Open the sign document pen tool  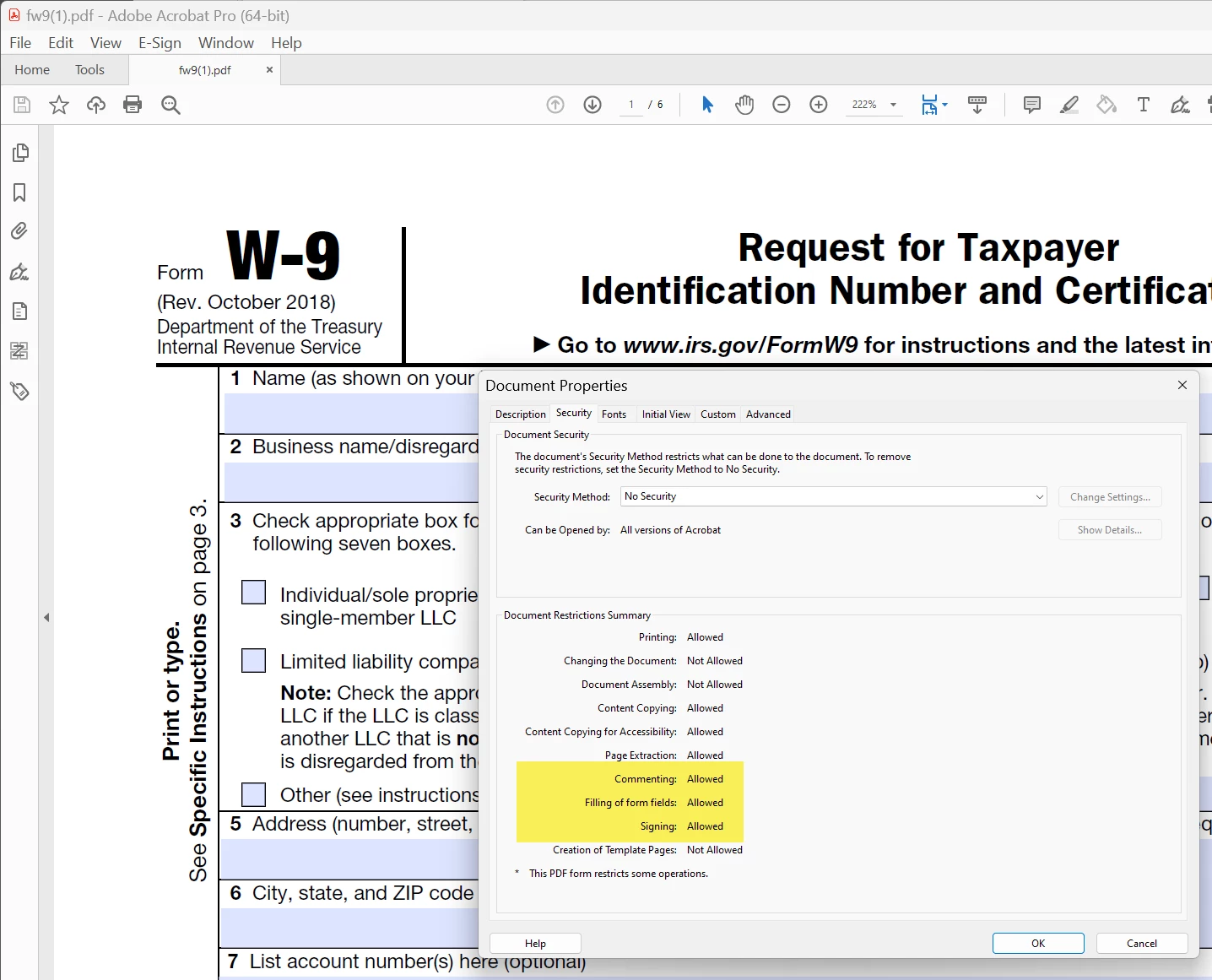(1180, 105)
